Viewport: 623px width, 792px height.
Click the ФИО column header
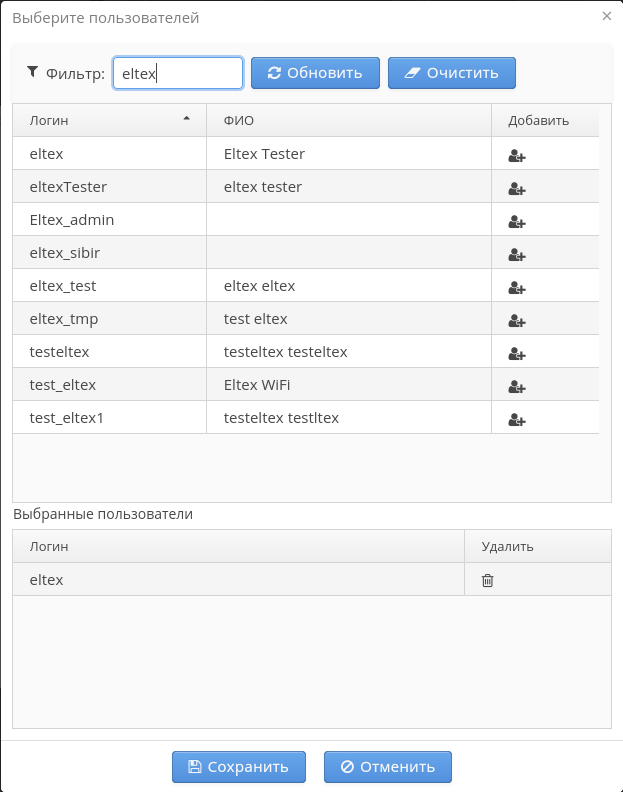[348, 121]
